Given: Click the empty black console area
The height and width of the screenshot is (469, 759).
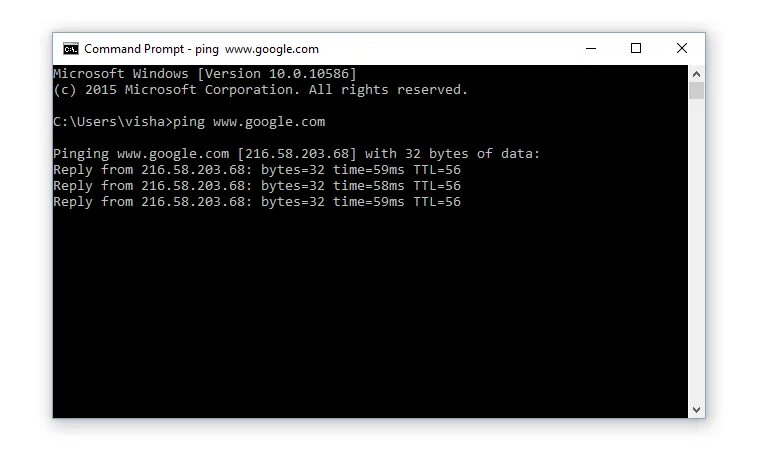Looking at the screenshot, I should (370, 320).
